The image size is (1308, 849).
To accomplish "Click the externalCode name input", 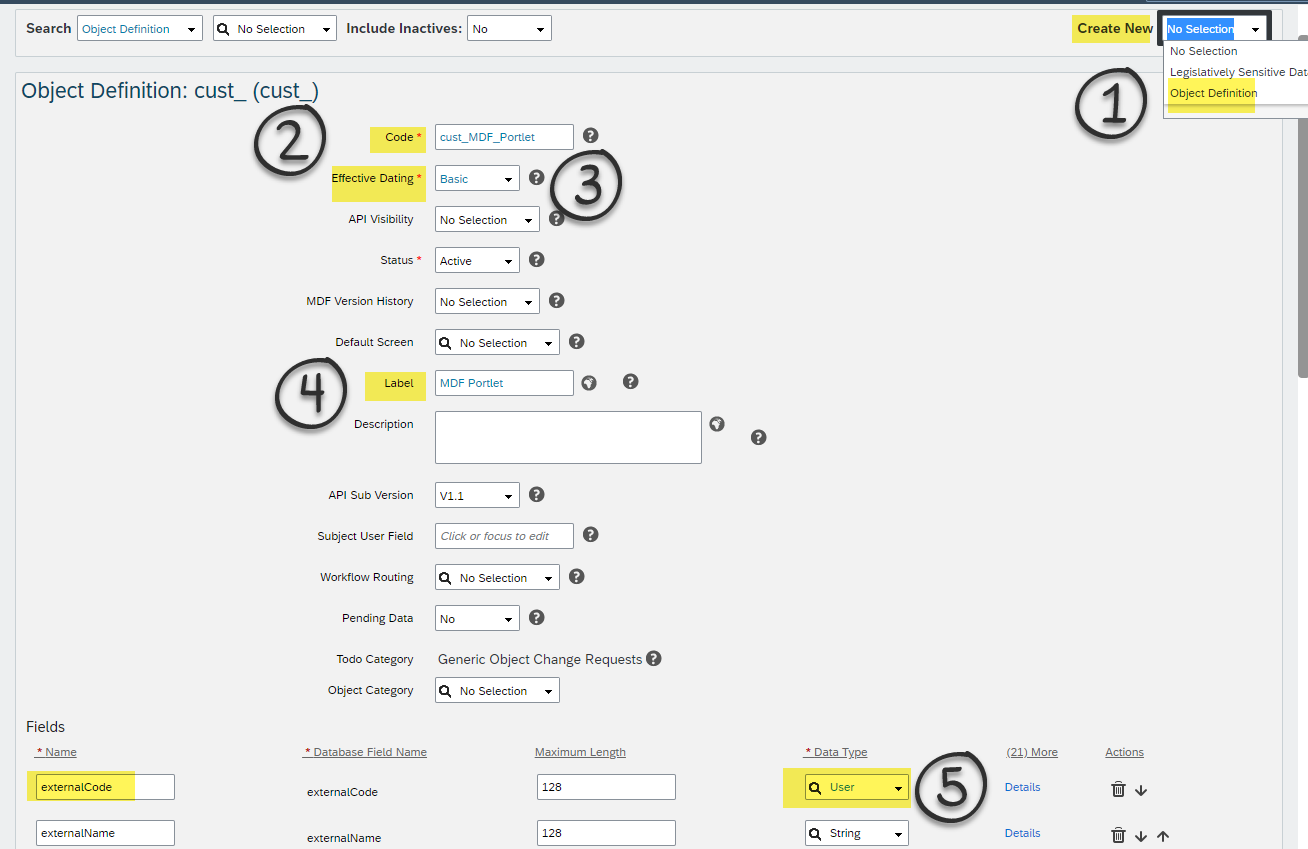I will click(x=105, y=787).
